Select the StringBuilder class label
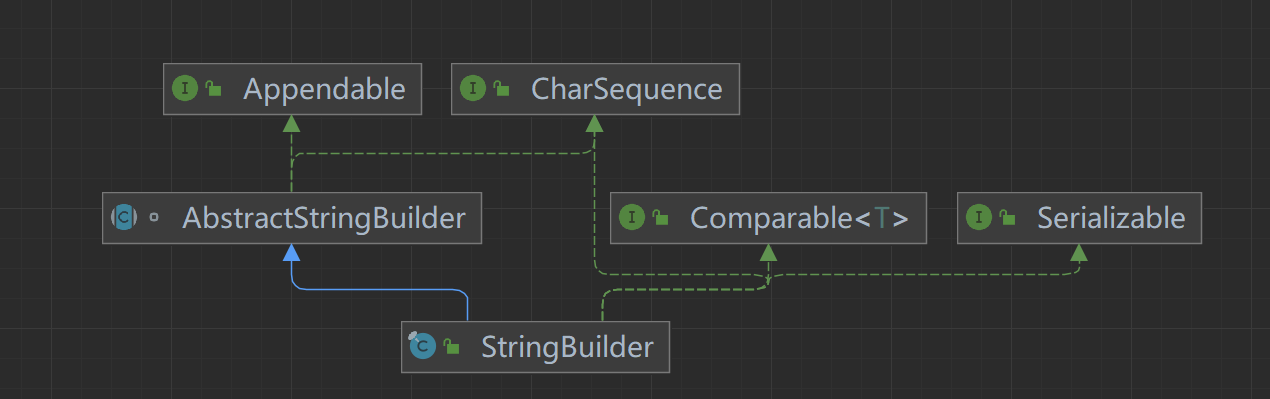Viewport: 1270px width, 399px height. [x=567, y=347]
